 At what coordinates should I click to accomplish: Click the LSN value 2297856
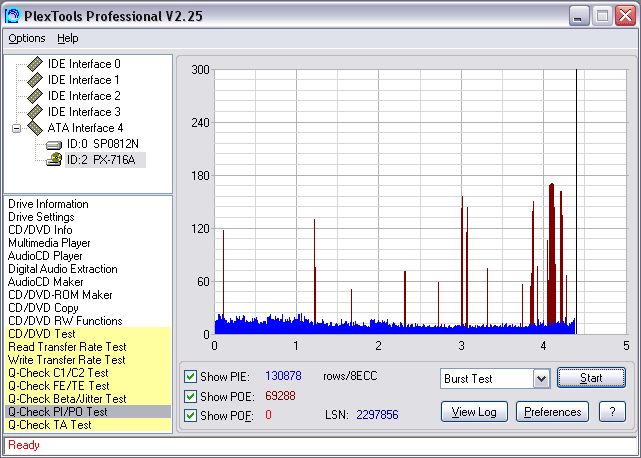(377, 415)
